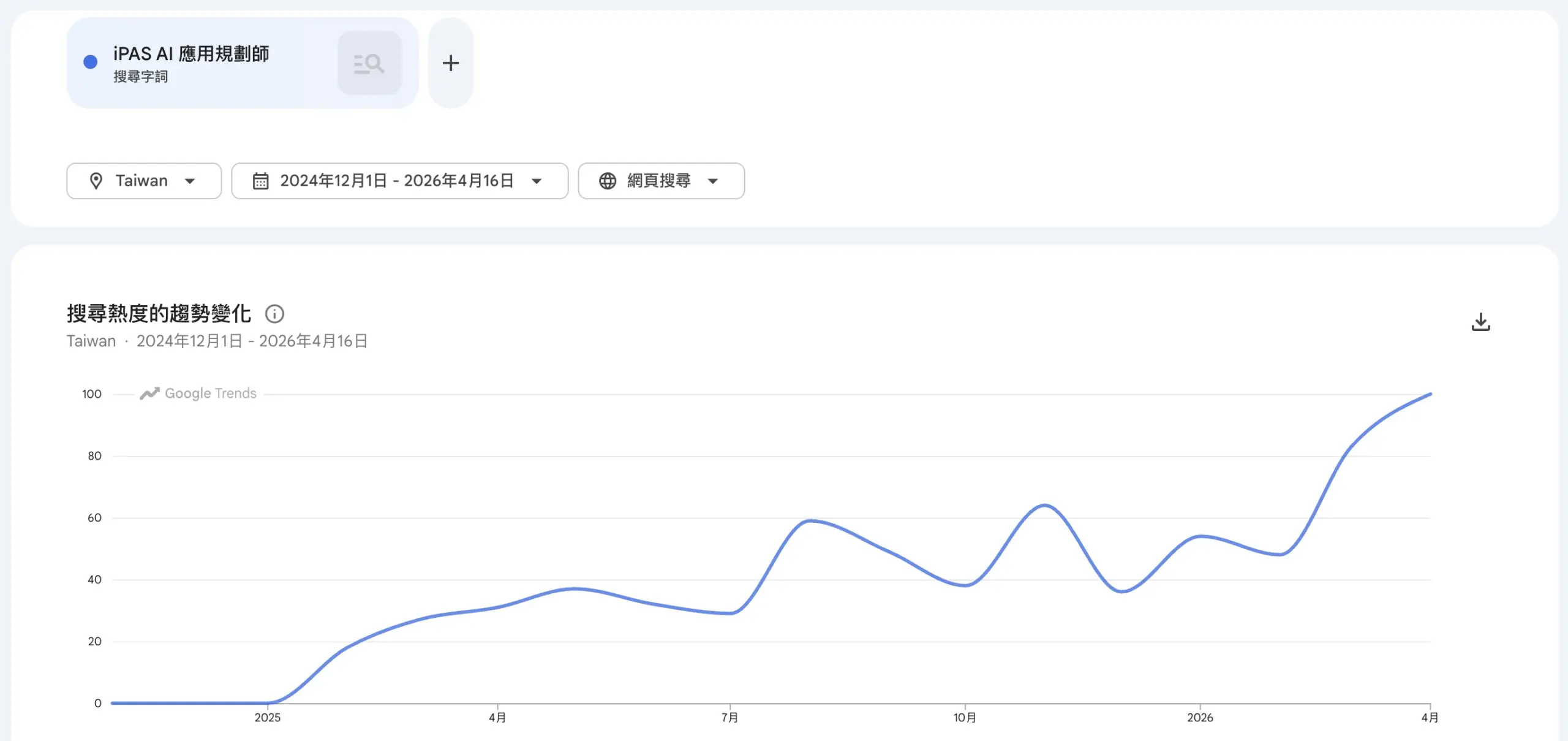Click the 搜尋熱度的趨勢變化 chart heading
This screenshot has width=1568, height=741.
coord(159,314)
